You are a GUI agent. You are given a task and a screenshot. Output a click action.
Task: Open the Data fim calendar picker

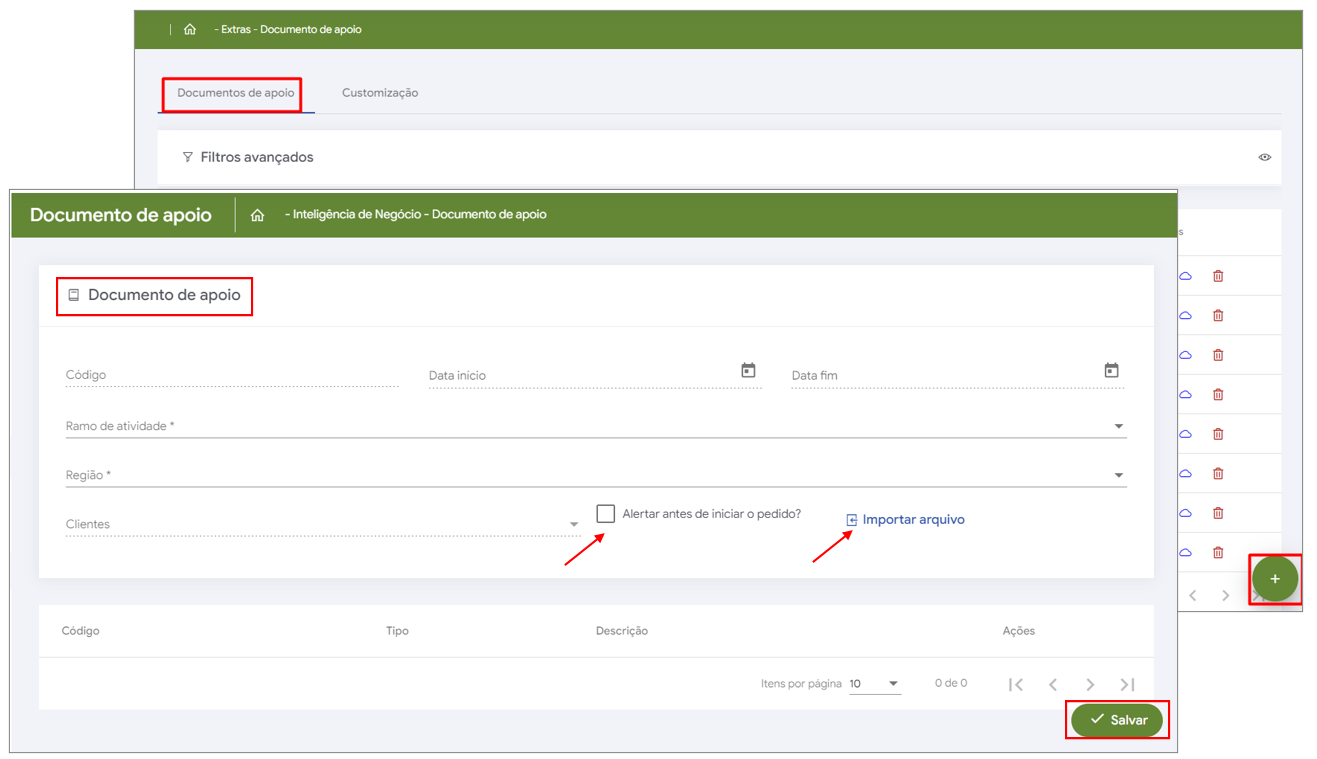(1111, 371)
